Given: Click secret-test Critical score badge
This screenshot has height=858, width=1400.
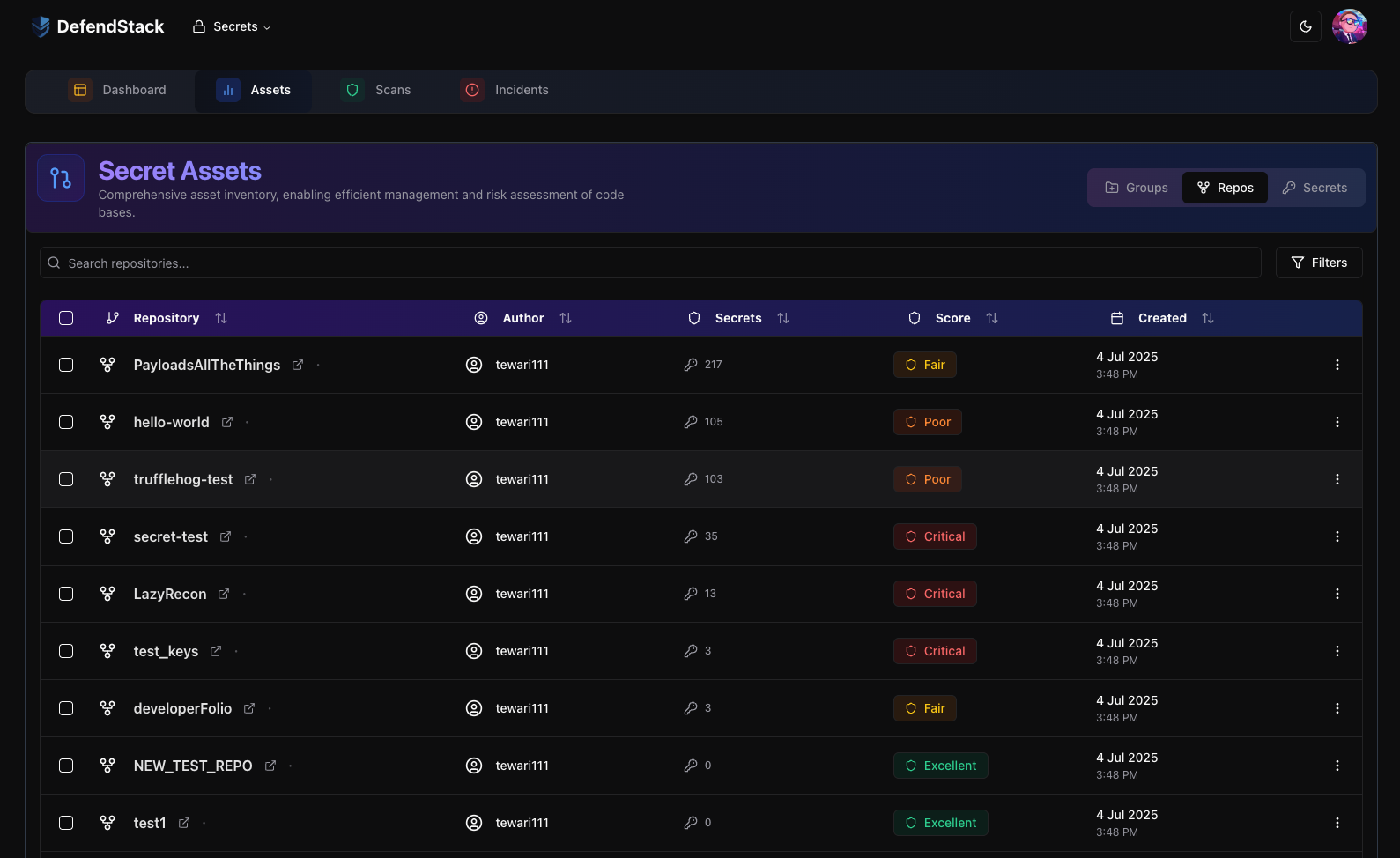Looking at the screenshot, I should coord(935,536).
